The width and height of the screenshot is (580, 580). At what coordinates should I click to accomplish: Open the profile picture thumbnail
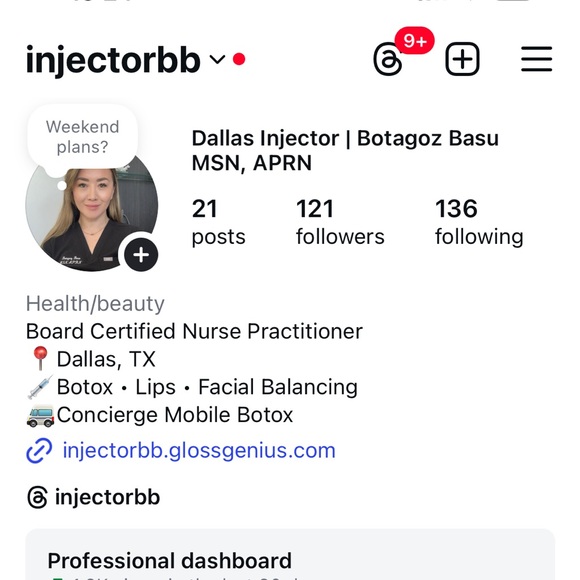tap(91, 212)
